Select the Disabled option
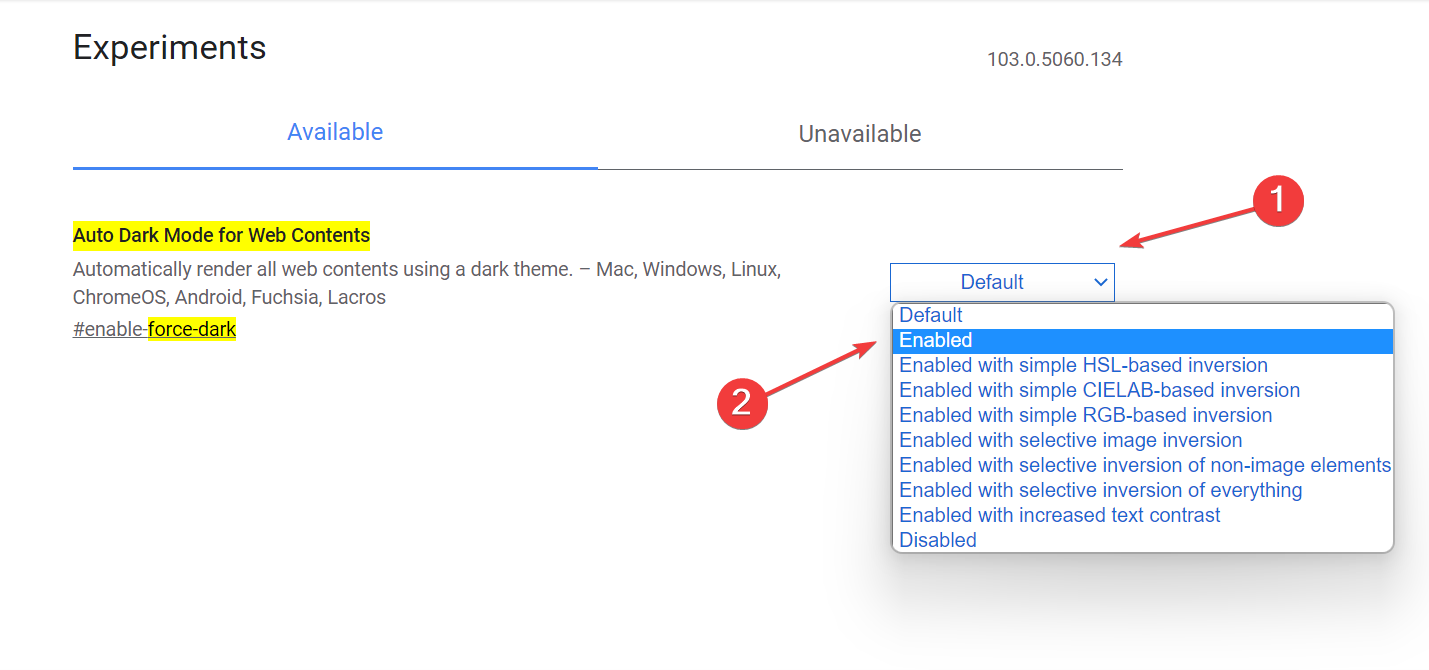This screenshot has height=670, width=1429. coord(938,540)
